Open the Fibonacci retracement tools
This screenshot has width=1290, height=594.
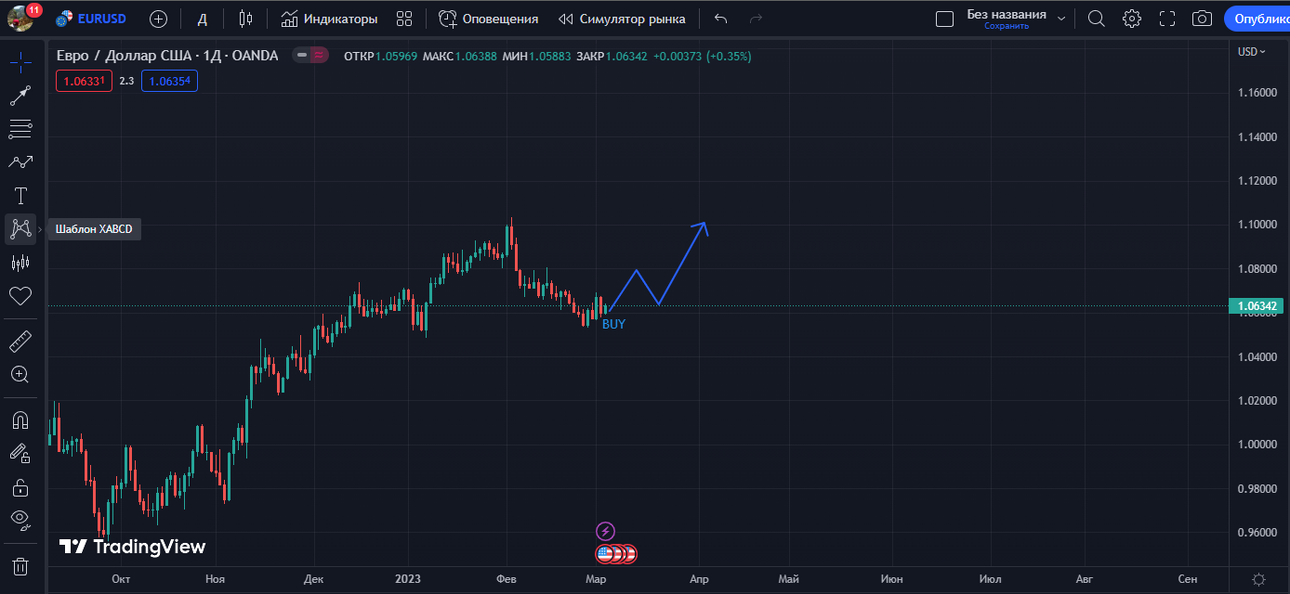point(20,129)
